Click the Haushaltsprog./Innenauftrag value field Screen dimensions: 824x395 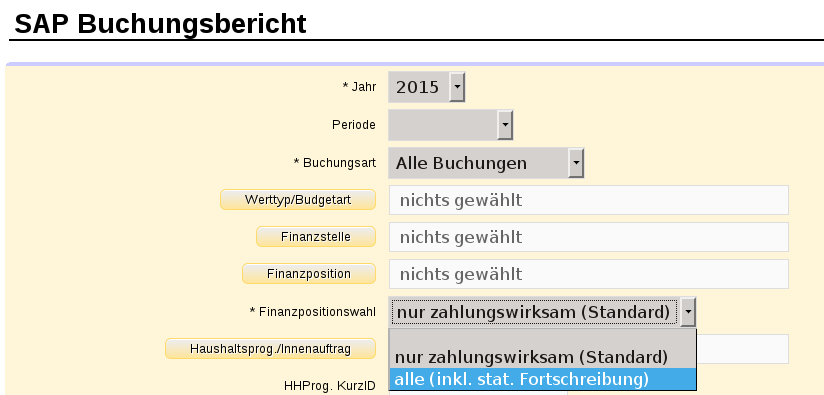(743, 349)
